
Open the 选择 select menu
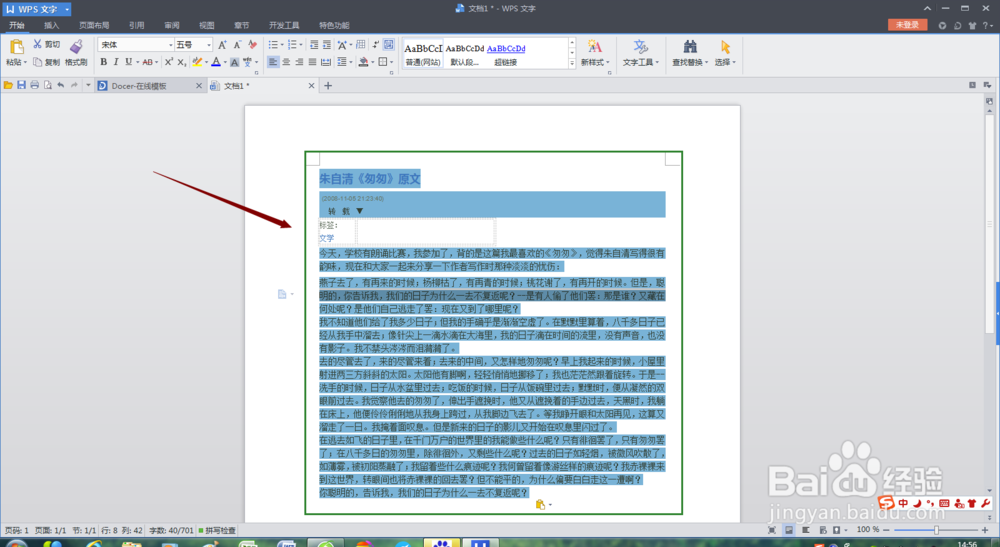725,53
